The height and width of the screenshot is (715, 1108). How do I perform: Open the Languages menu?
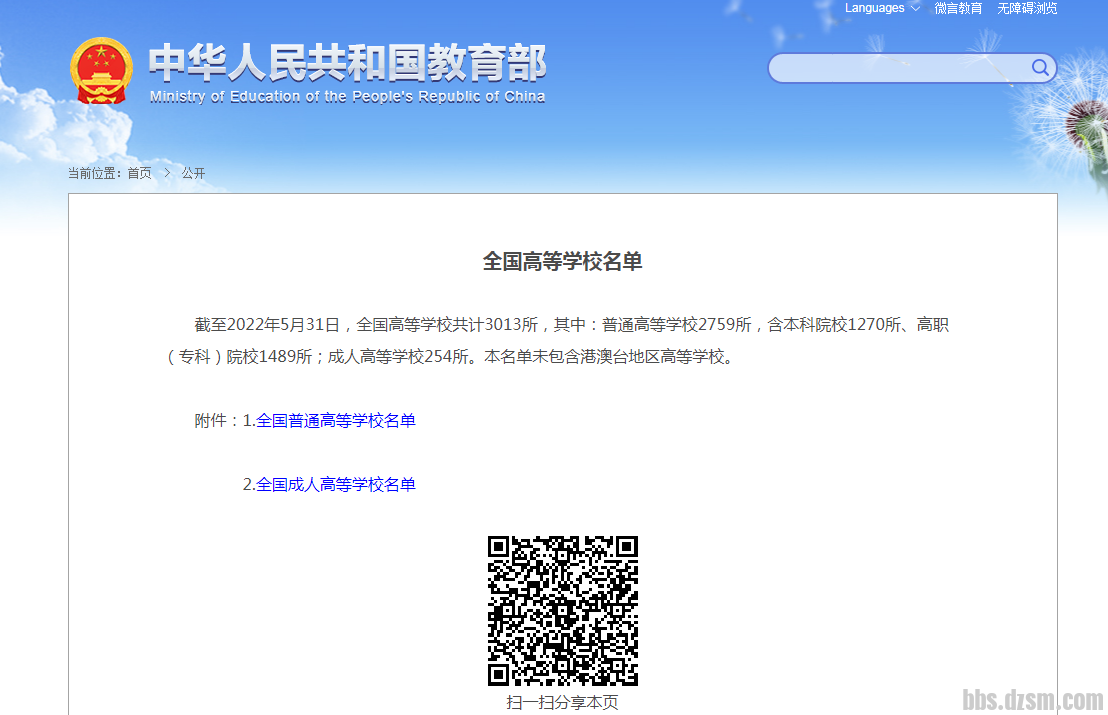click(874, 8)
